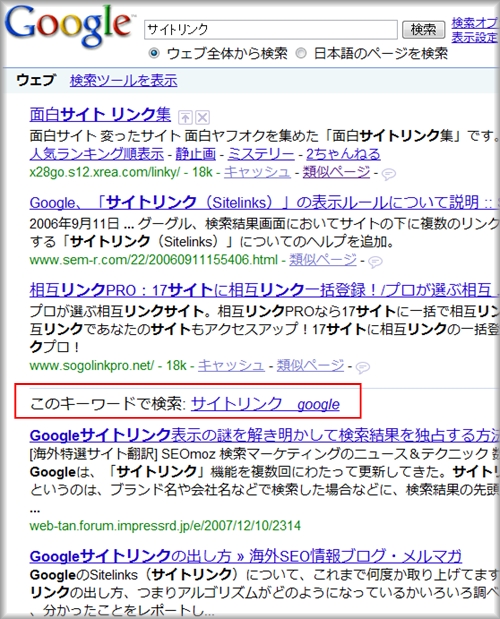Click the text このキーワードで検索:

pos(108,404)
